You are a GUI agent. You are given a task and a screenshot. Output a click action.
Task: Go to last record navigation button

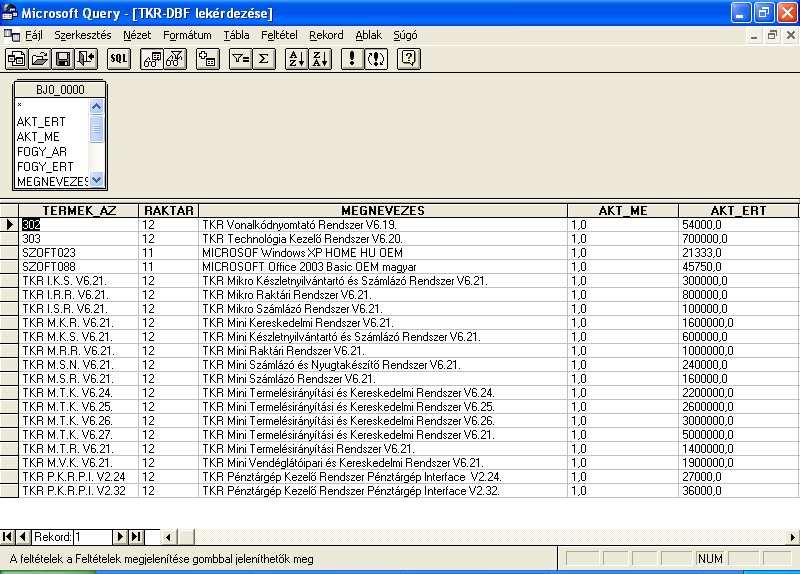click(136, 537)
